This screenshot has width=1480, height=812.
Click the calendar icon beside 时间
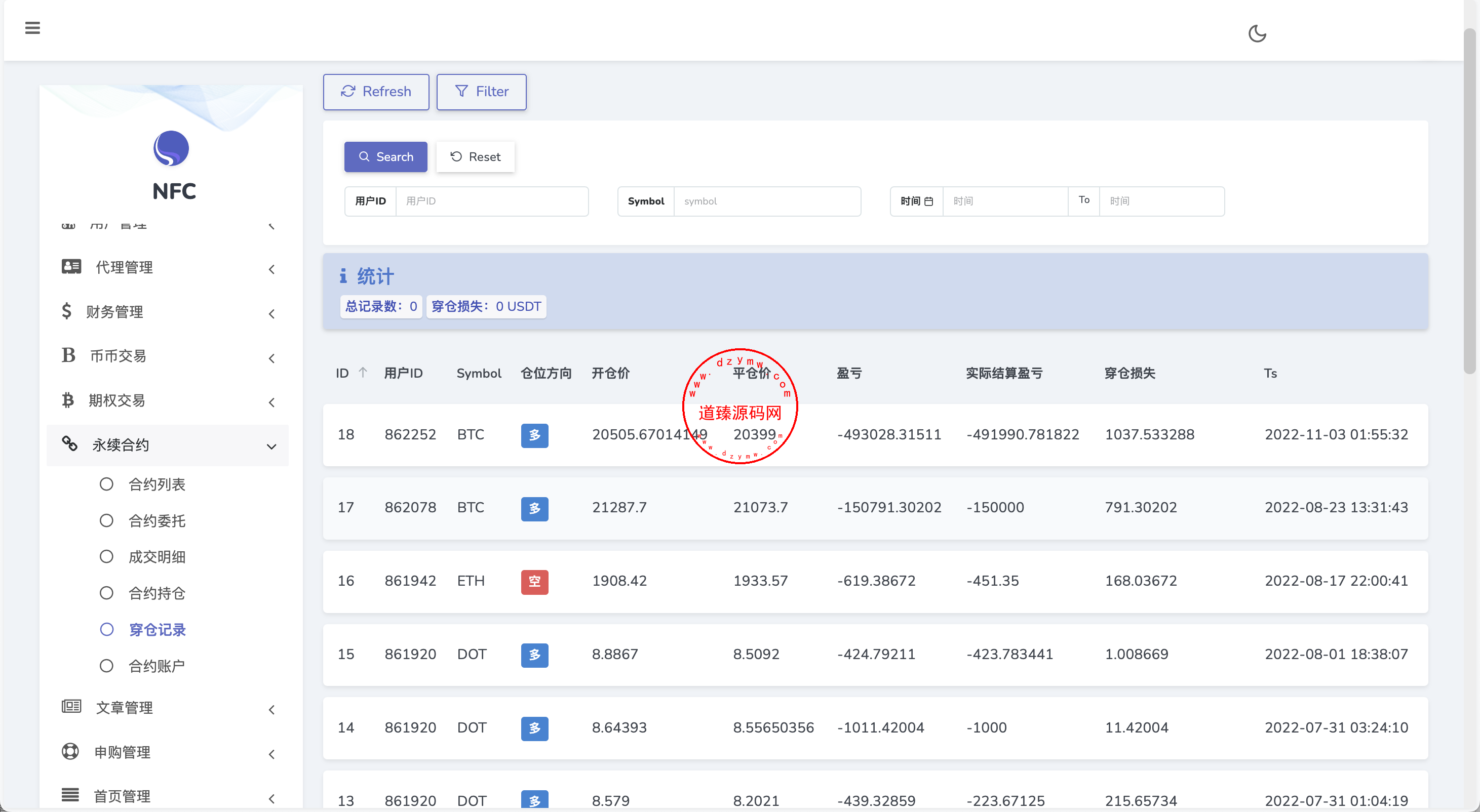pos(928,201)
